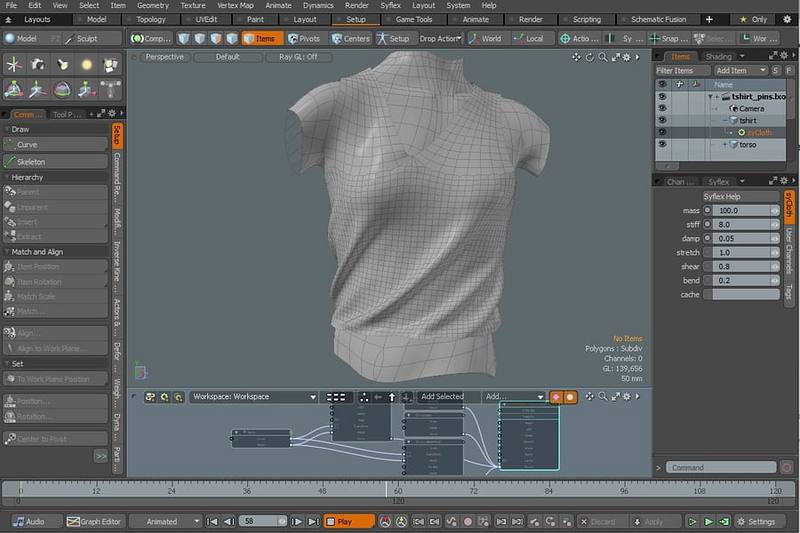
Task: Click the timeline ruler at frame 84
Action: (x=548, y=490)
